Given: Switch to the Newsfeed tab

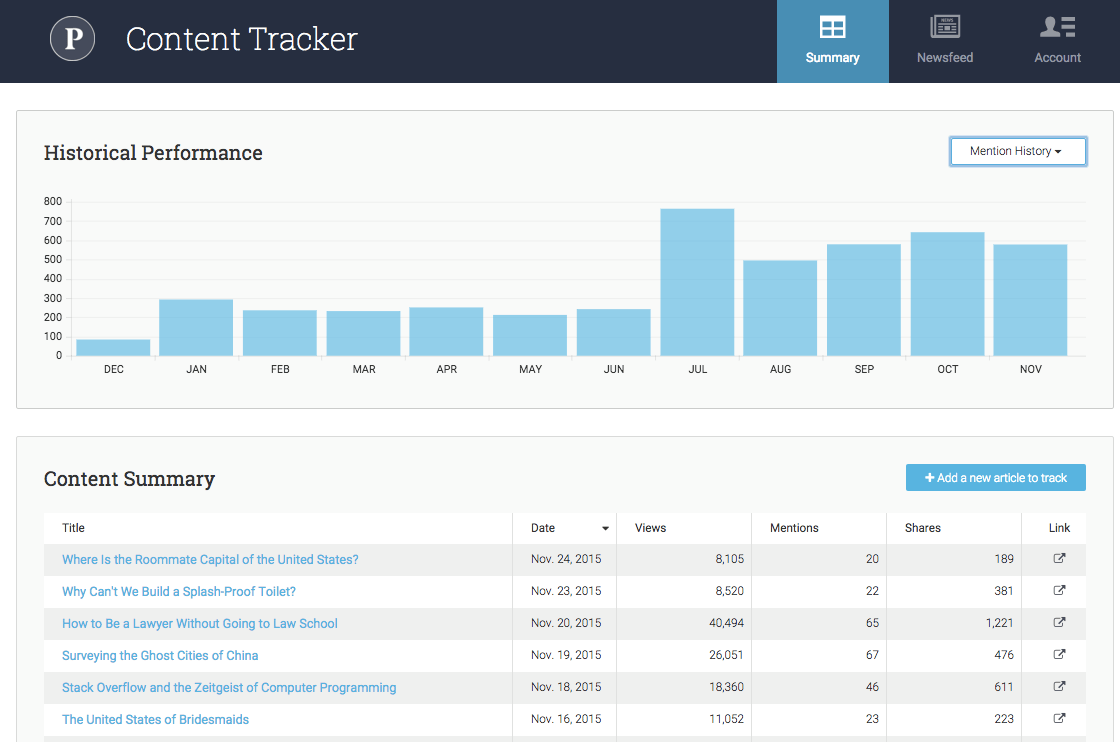Looking at the screenshot, I should pos(944,41).
